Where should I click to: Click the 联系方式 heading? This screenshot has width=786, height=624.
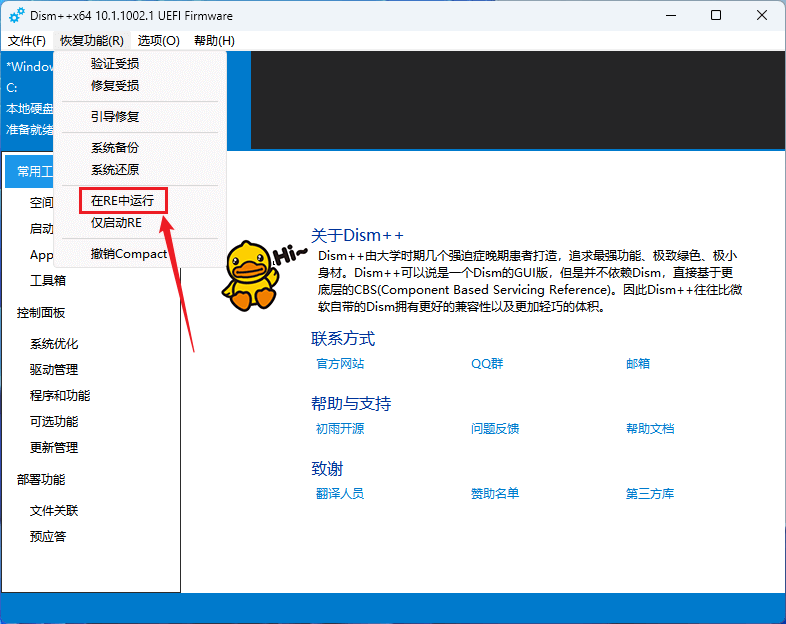(x=343, y=339)
